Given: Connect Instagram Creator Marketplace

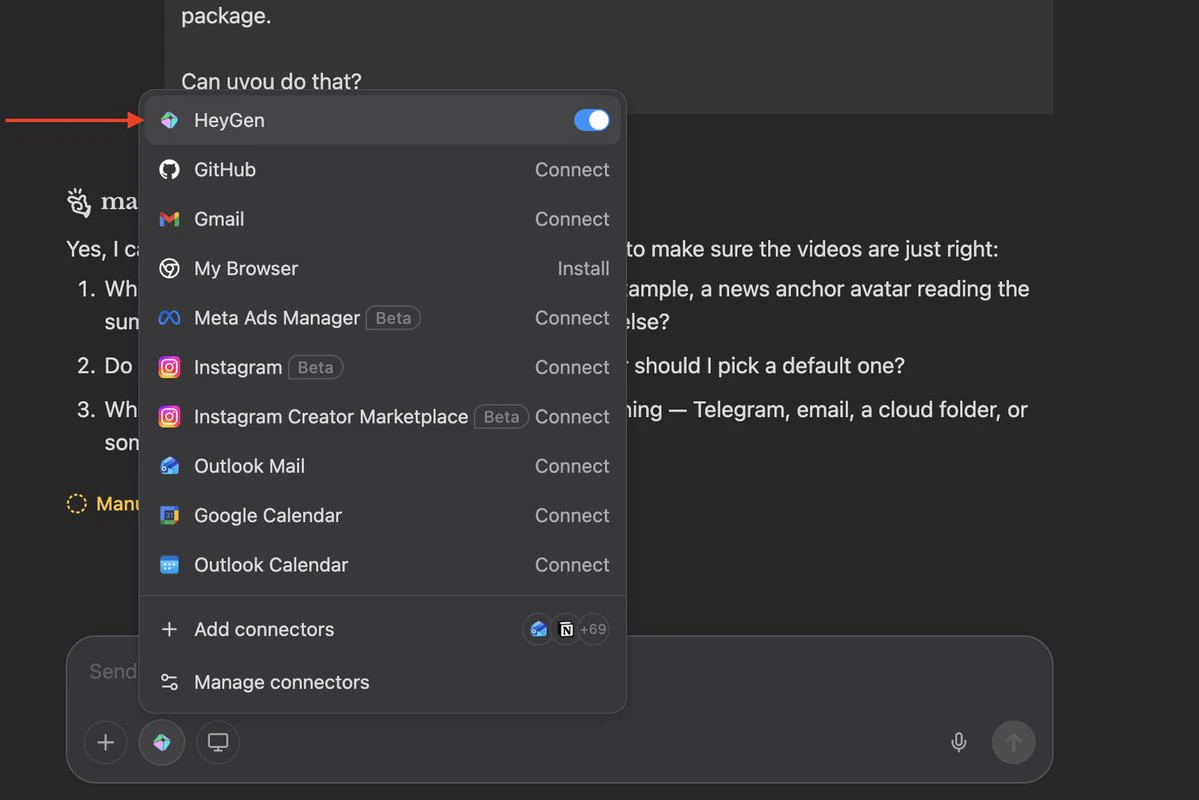Looking at the screenshot, I should [572, 417].
